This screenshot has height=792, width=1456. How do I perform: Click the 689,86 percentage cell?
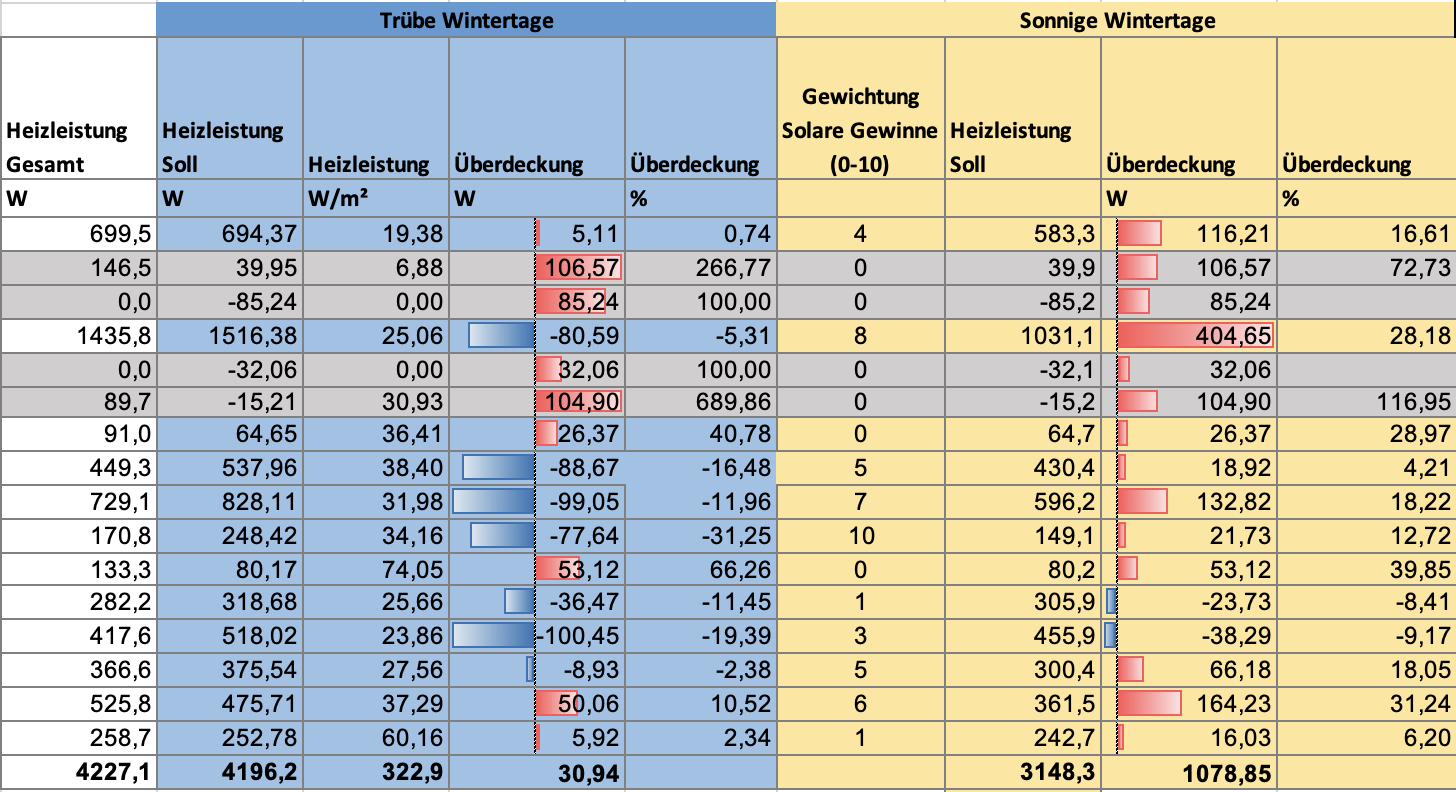700,404
